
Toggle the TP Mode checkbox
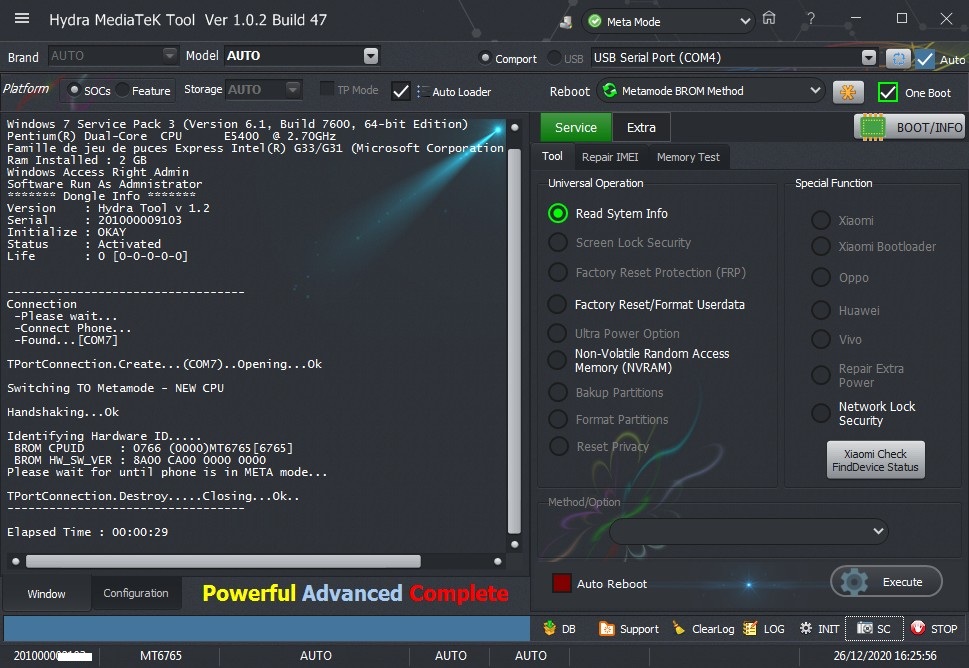pyautogui.click(x=327, y=89)
